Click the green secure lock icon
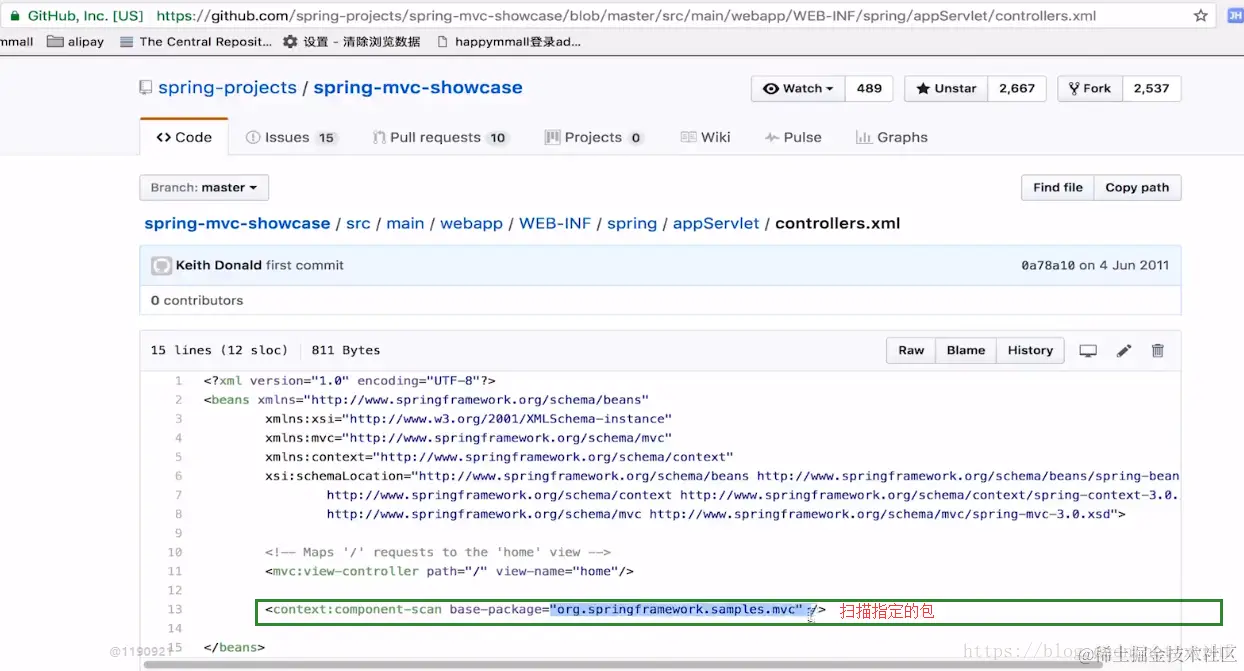The image size is (1244, 671). (14, 16)
